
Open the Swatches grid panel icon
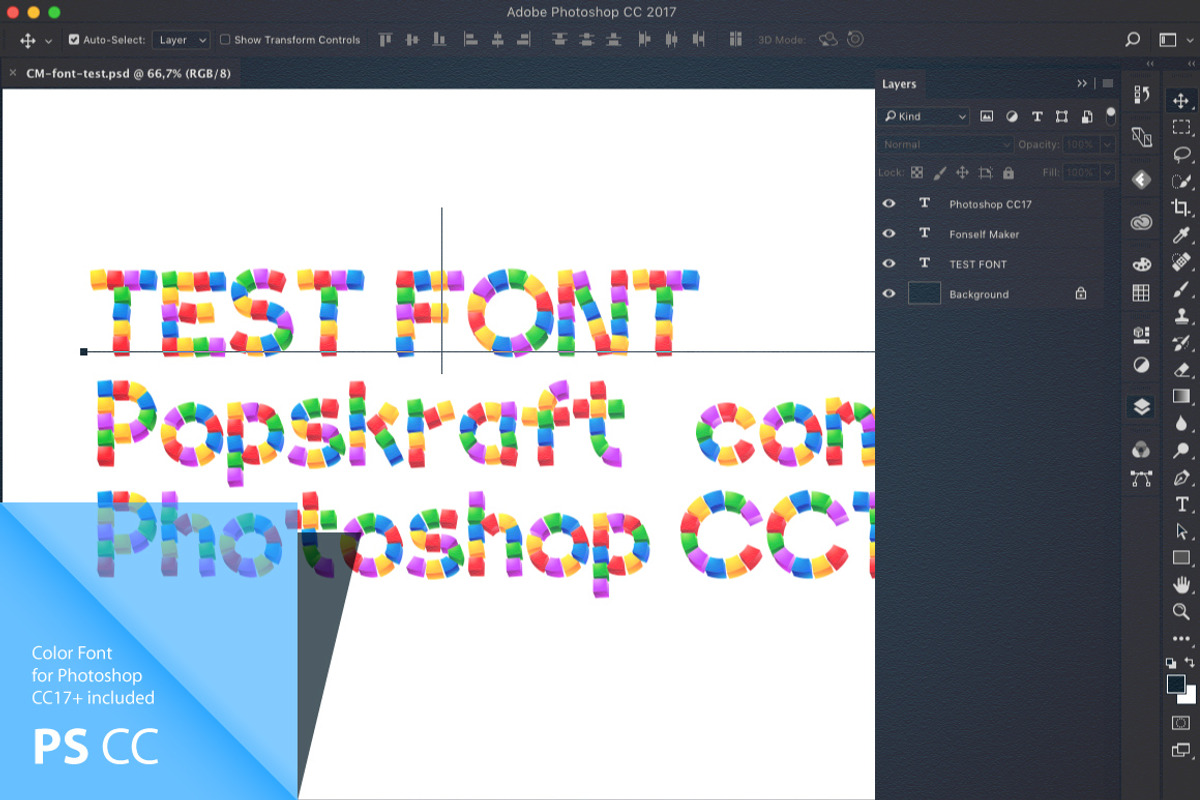coord(1141,293)
